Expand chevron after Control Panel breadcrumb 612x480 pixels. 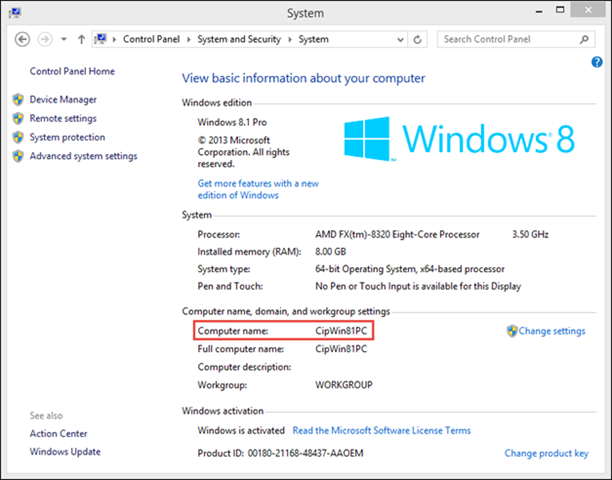pos(189,39)
